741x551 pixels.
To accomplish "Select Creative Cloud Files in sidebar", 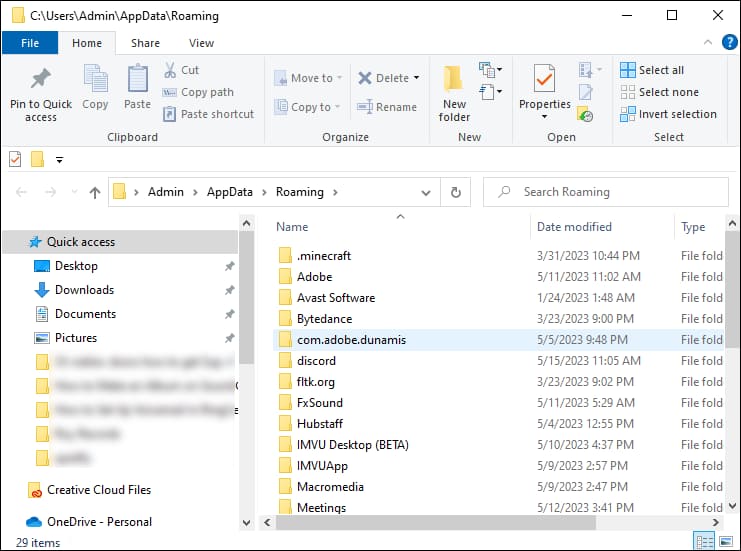I will coord(89,490).
